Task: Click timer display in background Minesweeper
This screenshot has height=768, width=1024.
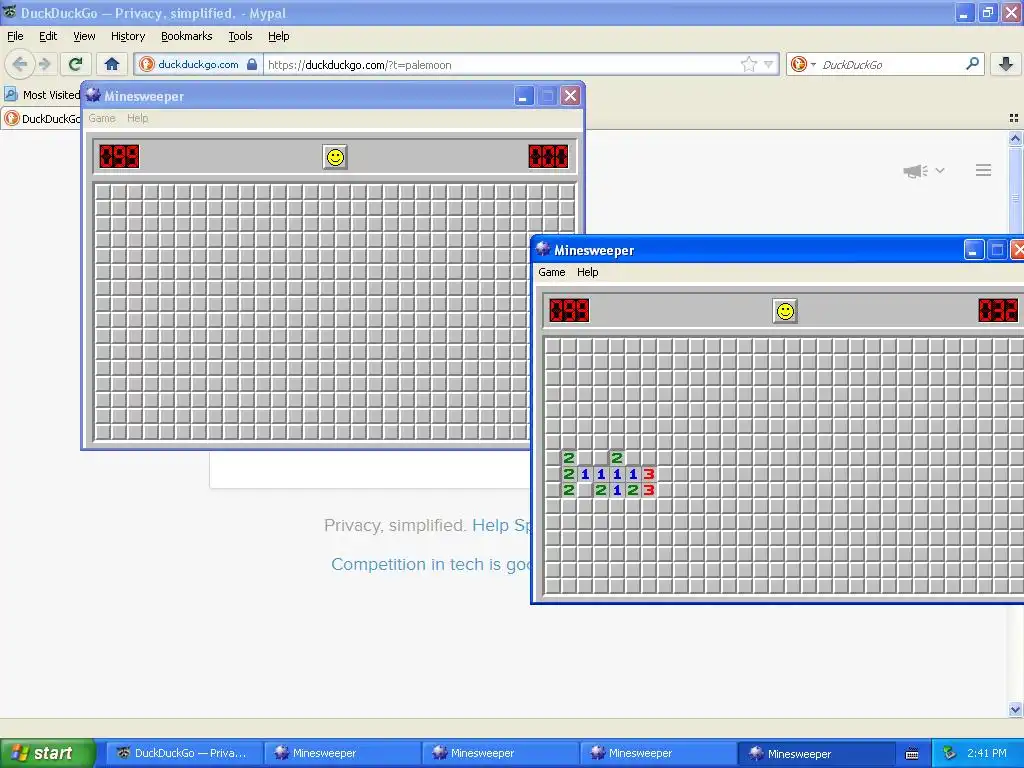Action: tap(548, 157)
